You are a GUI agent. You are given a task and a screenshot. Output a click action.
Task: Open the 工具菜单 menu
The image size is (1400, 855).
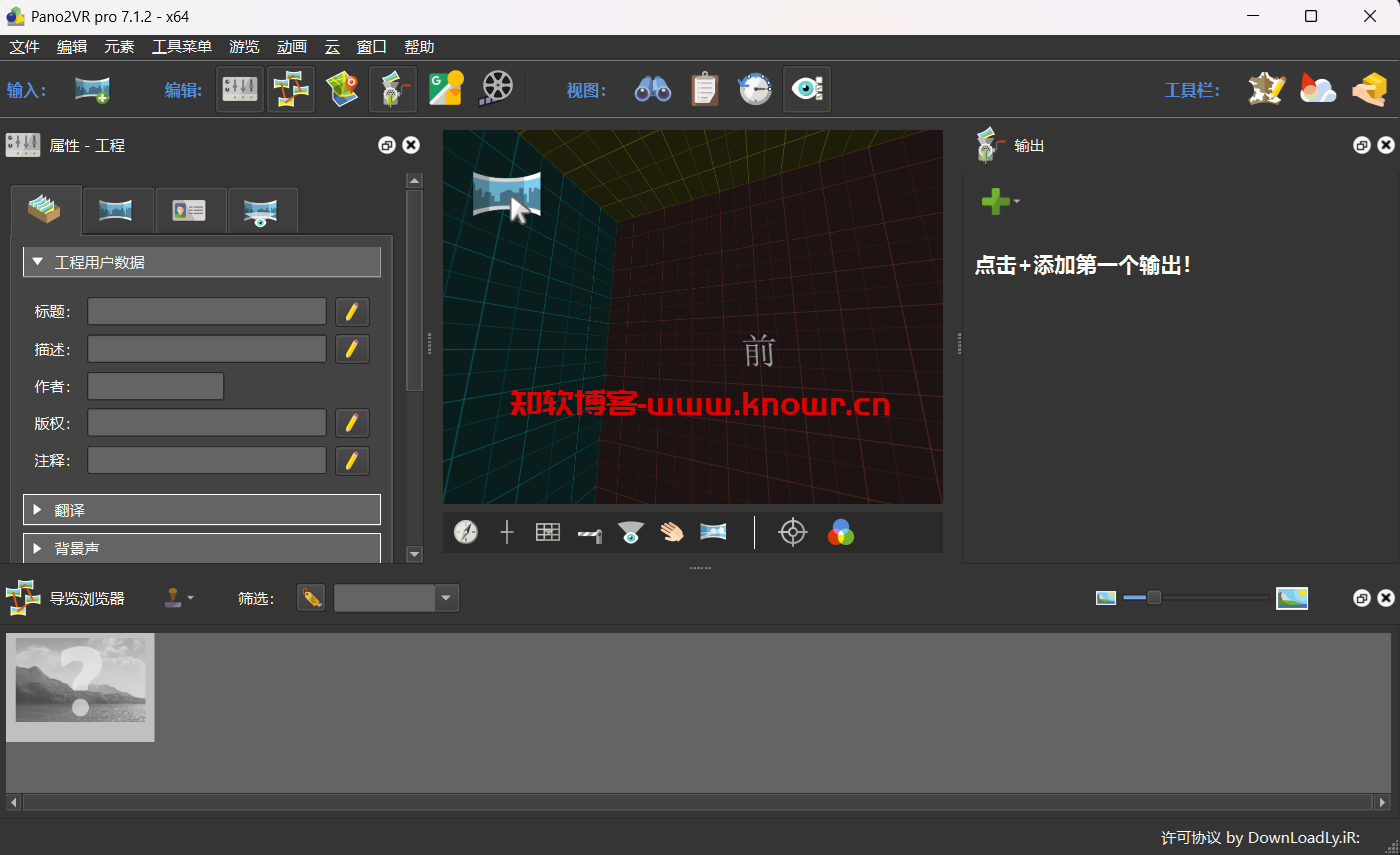pos(182,47)
